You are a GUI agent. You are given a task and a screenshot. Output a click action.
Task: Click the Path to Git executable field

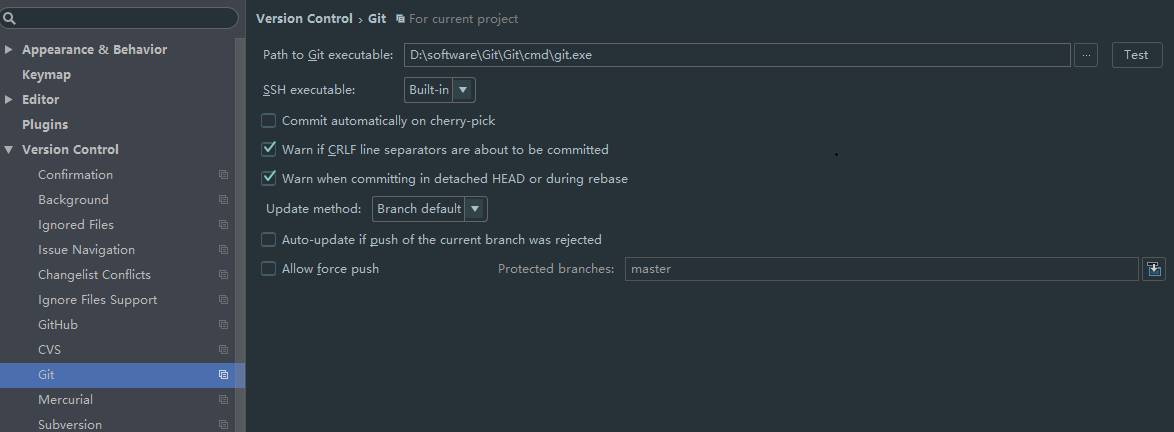[737, 55]
